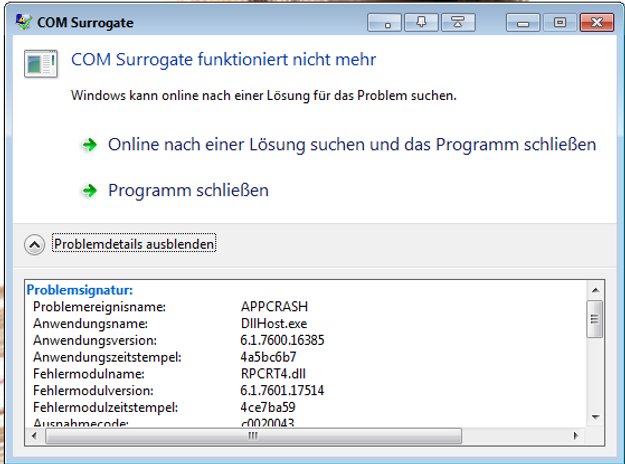The image size is (625, 464).
Task: Collapse details via the round chevron button
Action: coord(35,244)
